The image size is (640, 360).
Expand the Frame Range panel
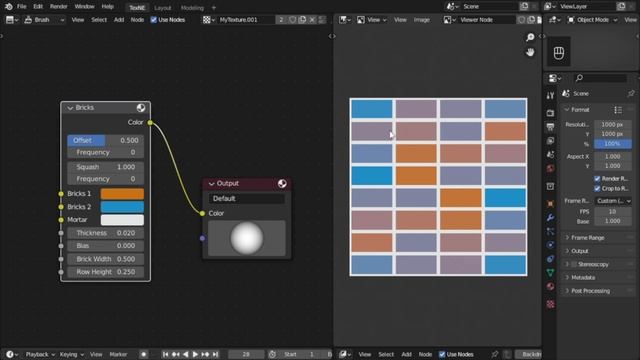[567, 238]
